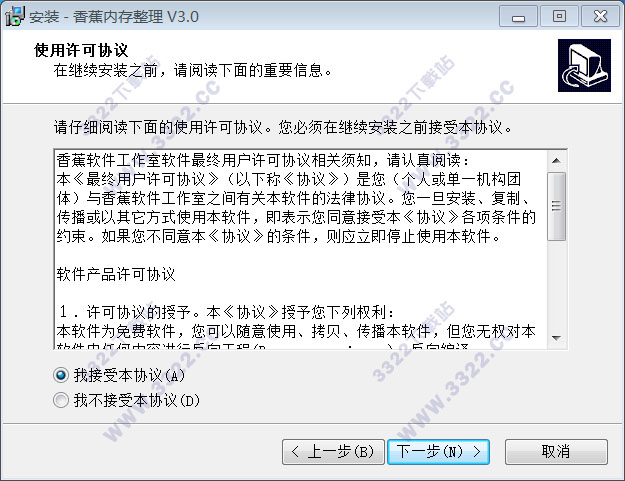
Task: Maximize the setup wizard window
Action: tap(559, 17)
